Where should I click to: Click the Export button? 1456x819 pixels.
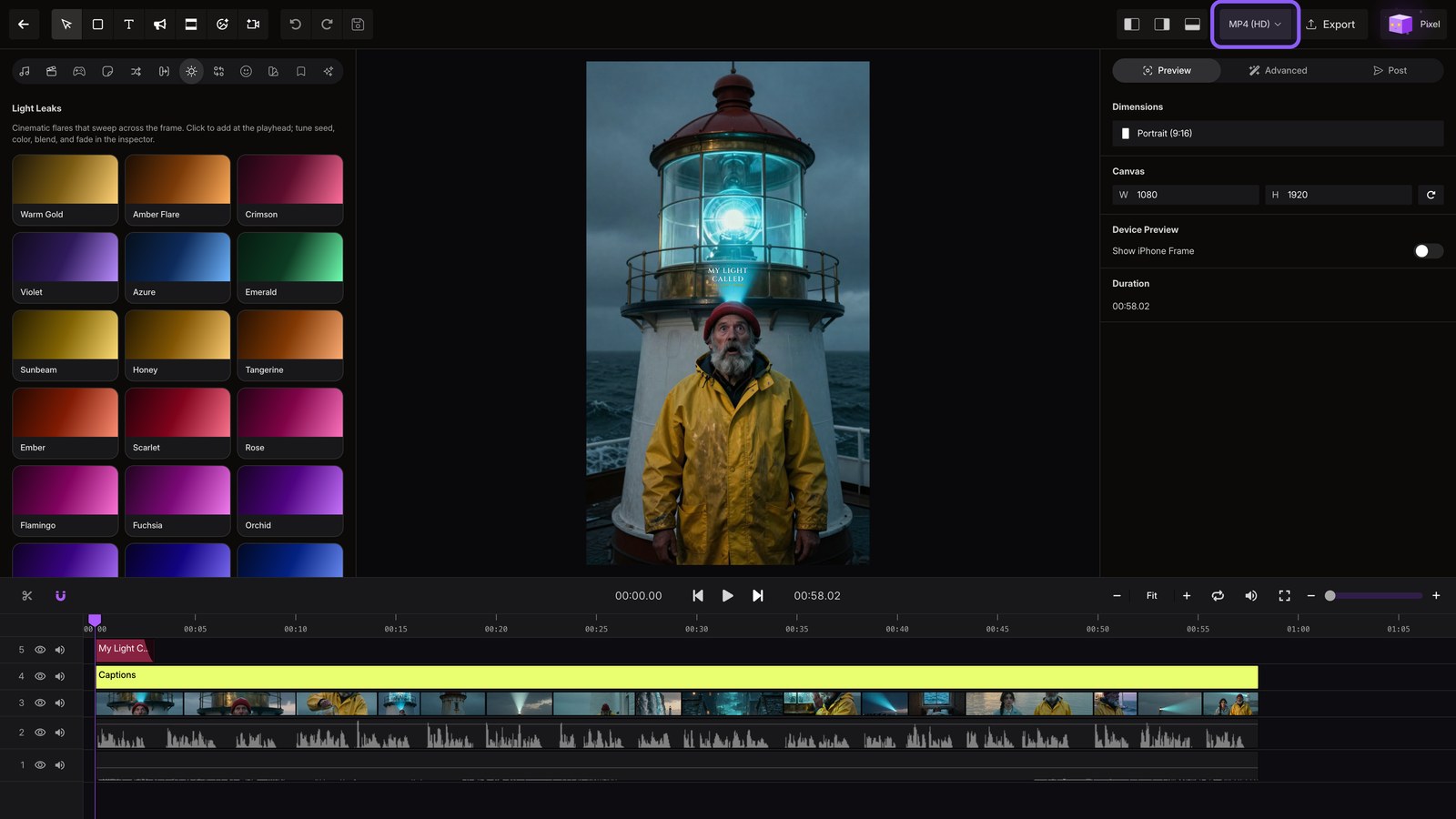pyautogui.click(x=1330, y=25)
